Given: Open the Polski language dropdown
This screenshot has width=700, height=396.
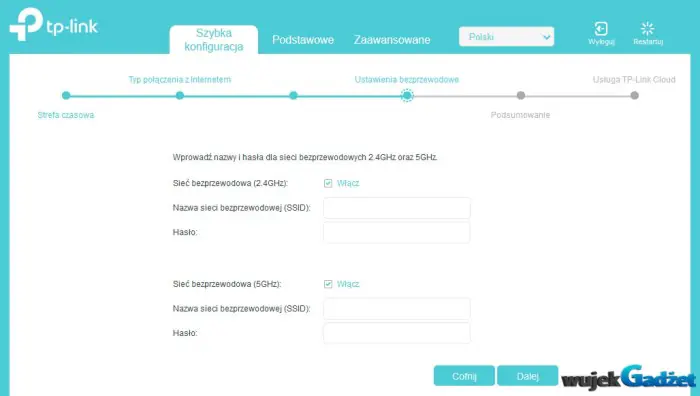Looking at the screenshot, I should 506,37.
